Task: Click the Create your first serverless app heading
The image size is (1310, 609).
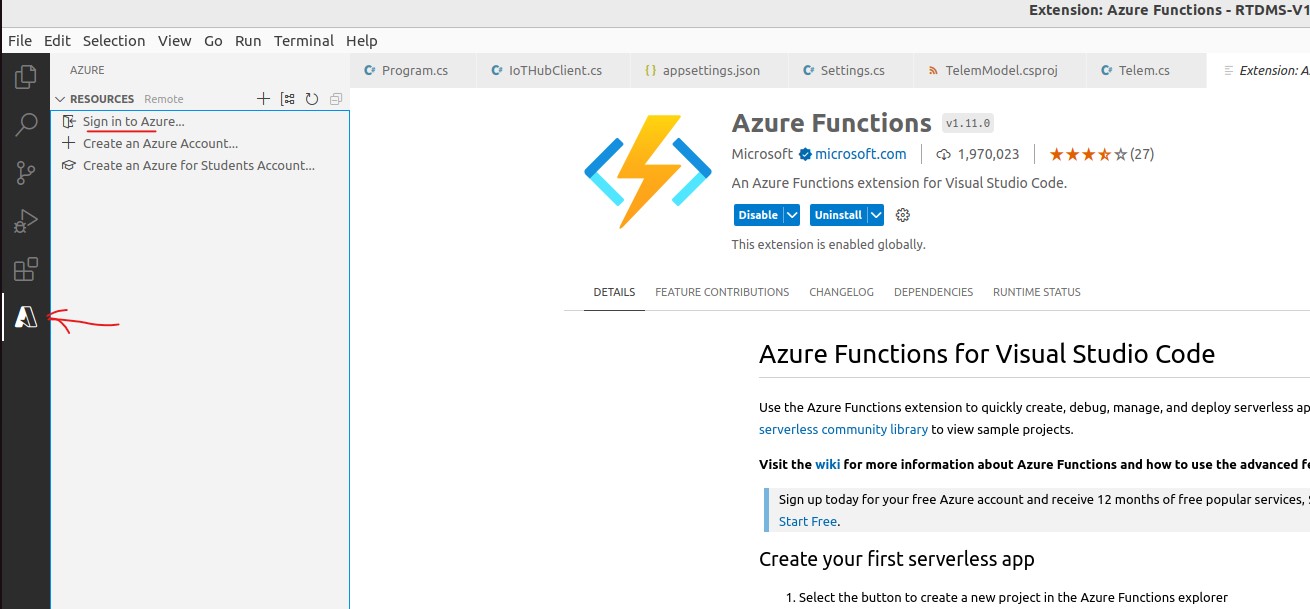Action: (897, 559)
